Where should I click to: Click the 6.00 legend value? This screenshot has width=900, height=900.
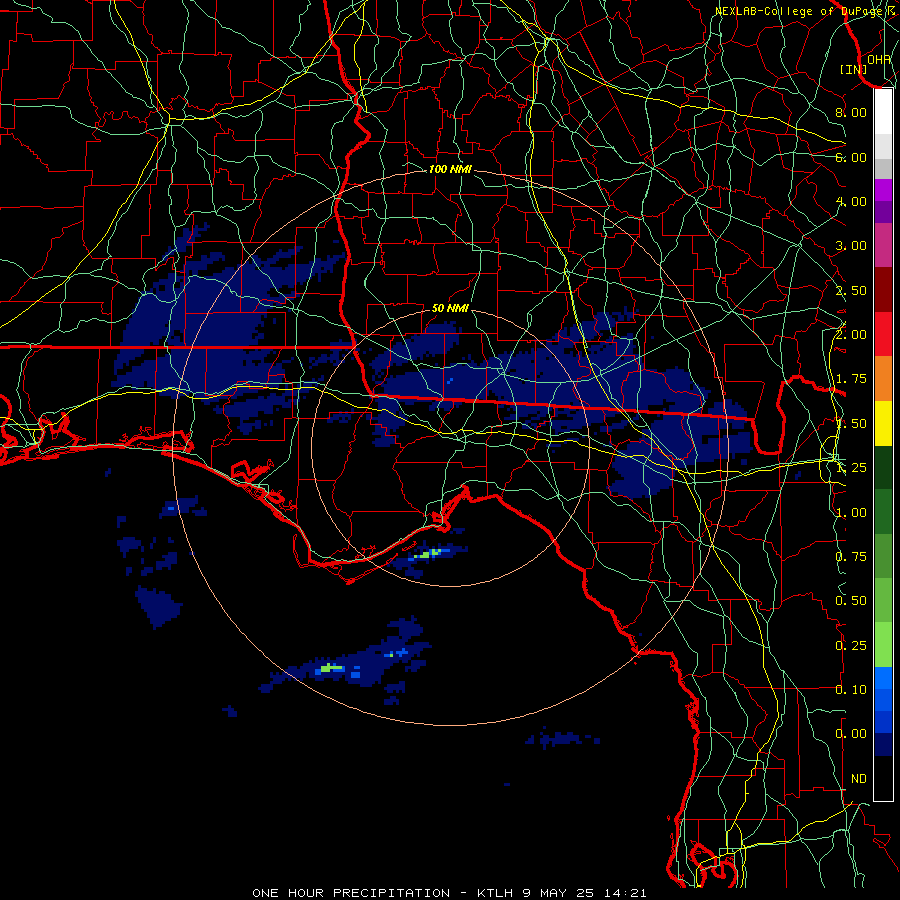851,157
